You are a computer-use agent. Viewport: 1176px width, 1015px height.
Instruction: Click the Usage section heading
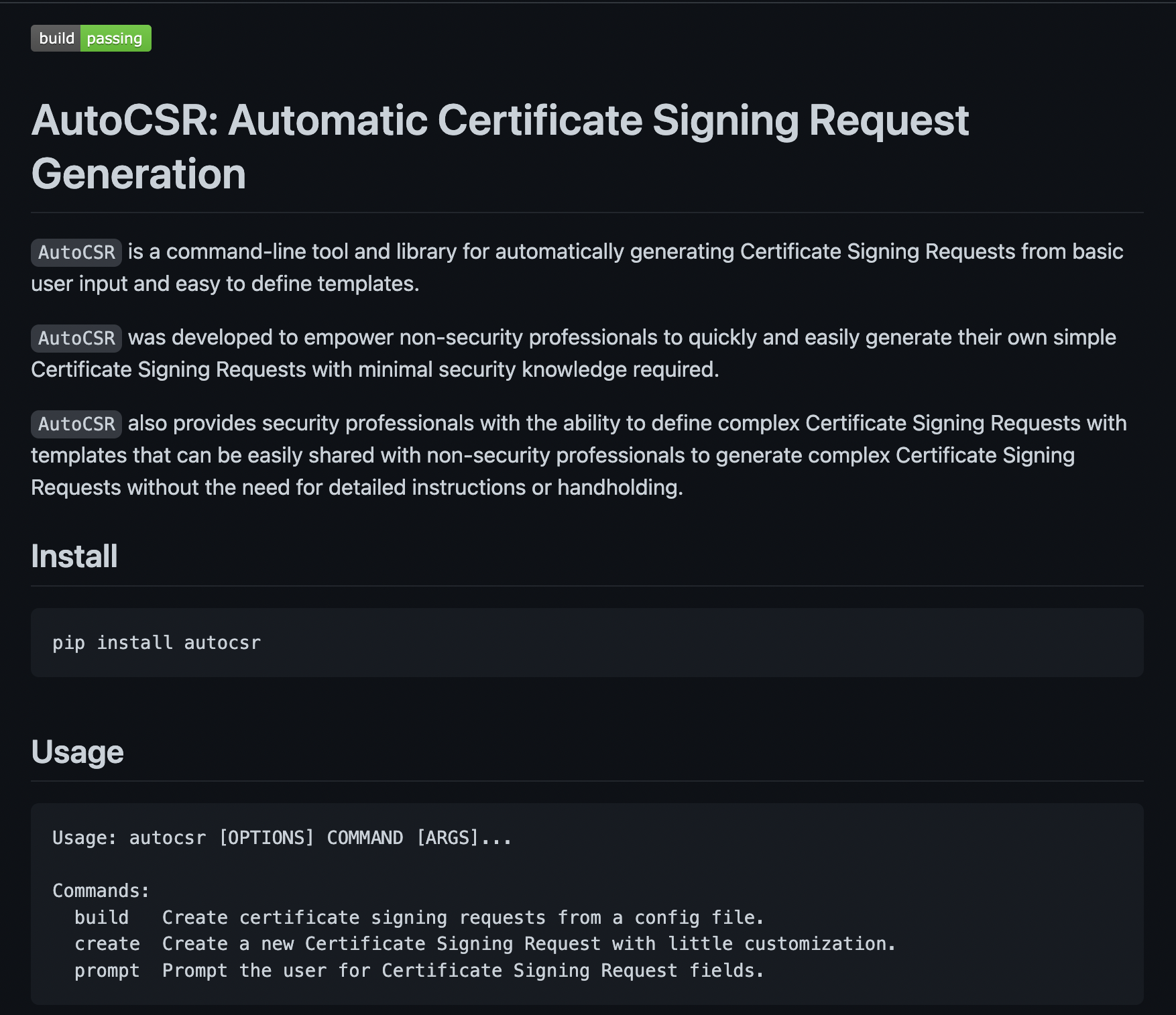(78, 752)
